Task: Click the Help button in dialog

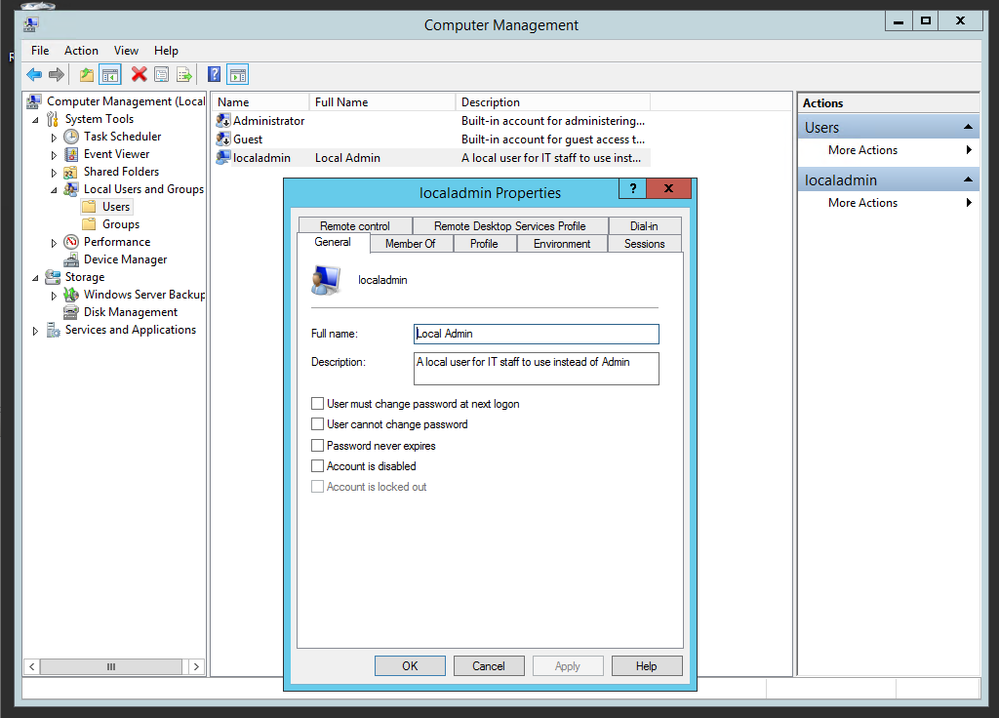Action: (647, 666)
